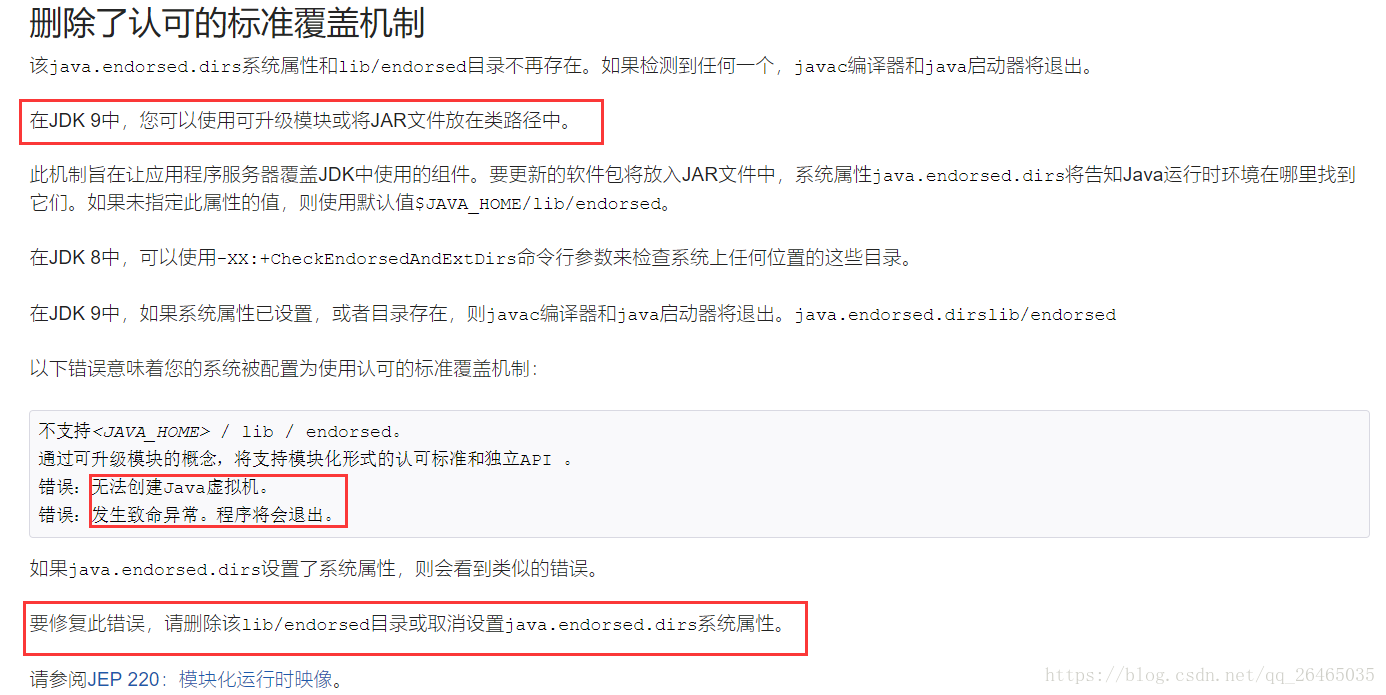
Task: Click the sentence 如果java.endorsed.dirs设置了系统属性
Action: 314,570
